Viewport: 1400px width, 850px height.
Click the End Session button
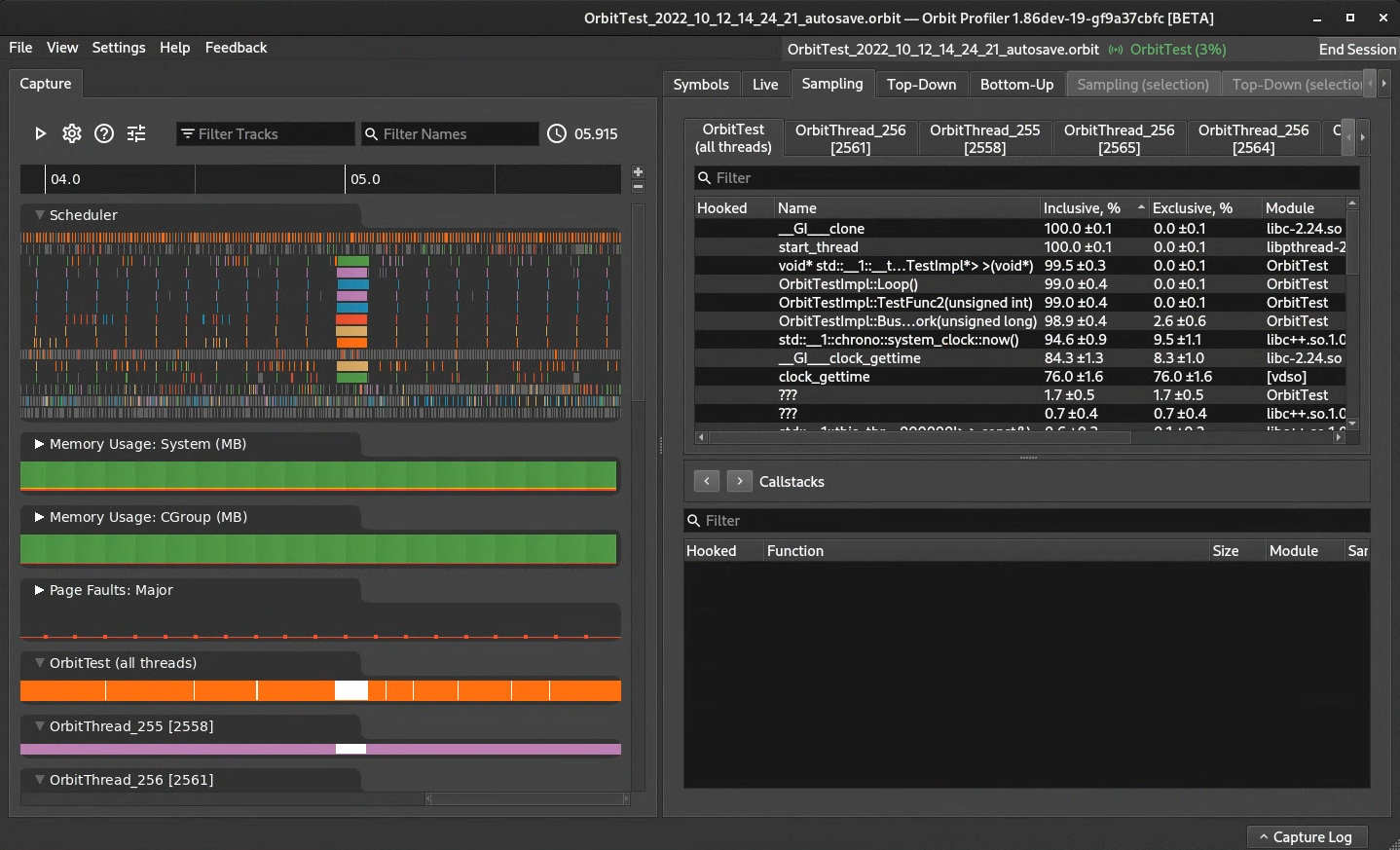pyautogui.click(x=1357, y=50)
